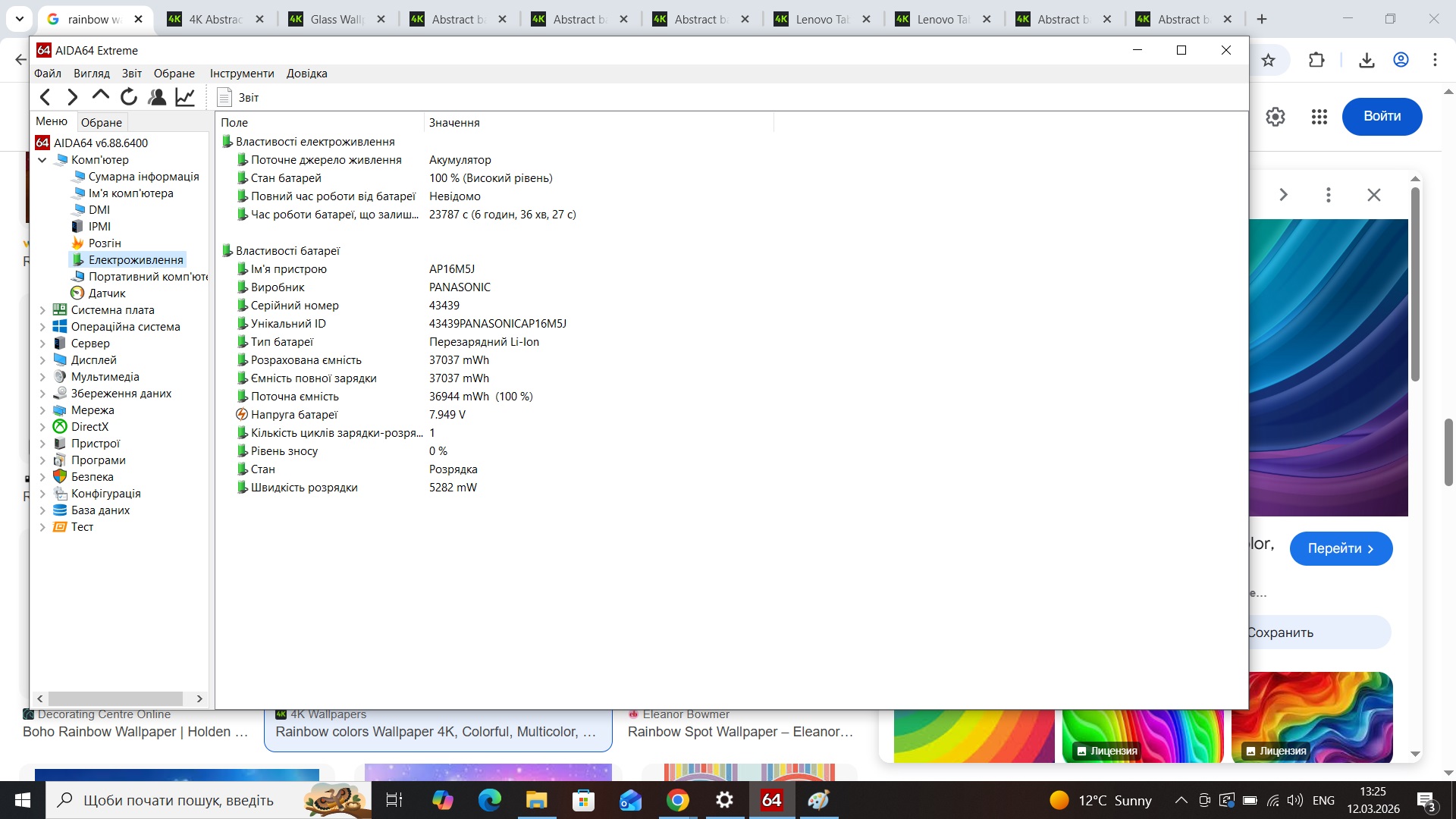Collapse the Комп'ютер tree node

(x=43, y=159)
